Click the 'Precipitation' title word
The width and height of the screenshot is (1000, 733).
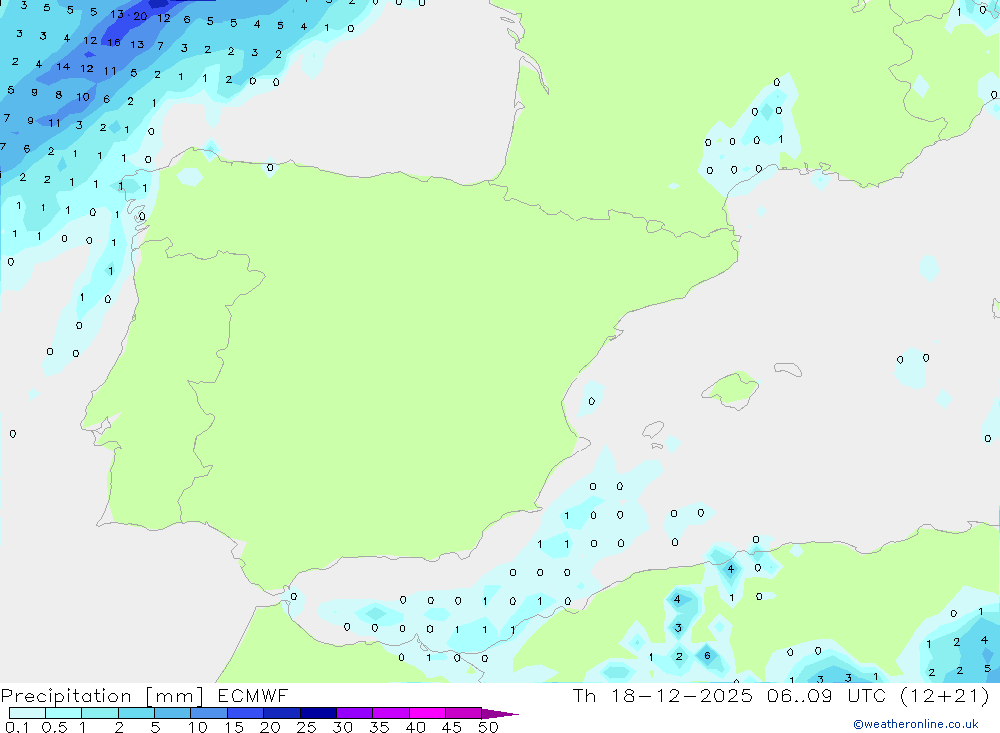[66, 696]
